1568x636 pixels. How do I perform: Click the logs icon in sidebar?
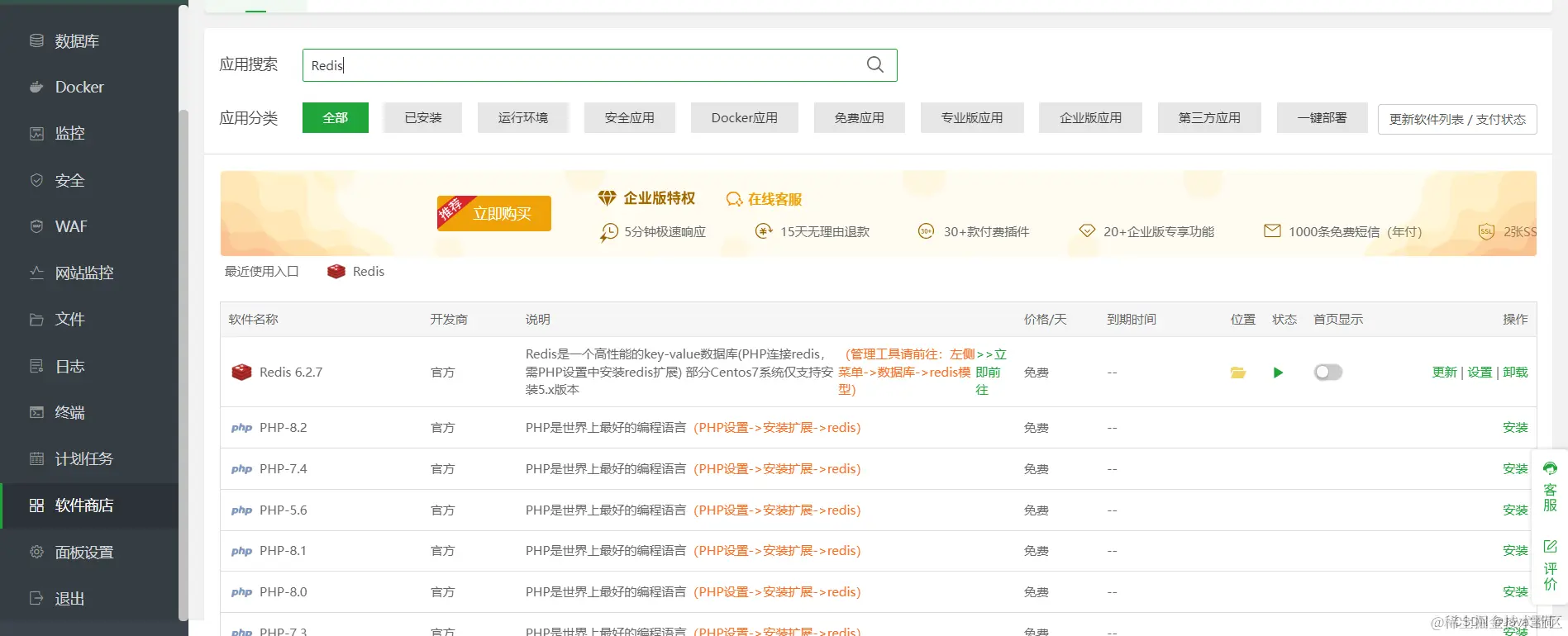click(x=36, y=366)
